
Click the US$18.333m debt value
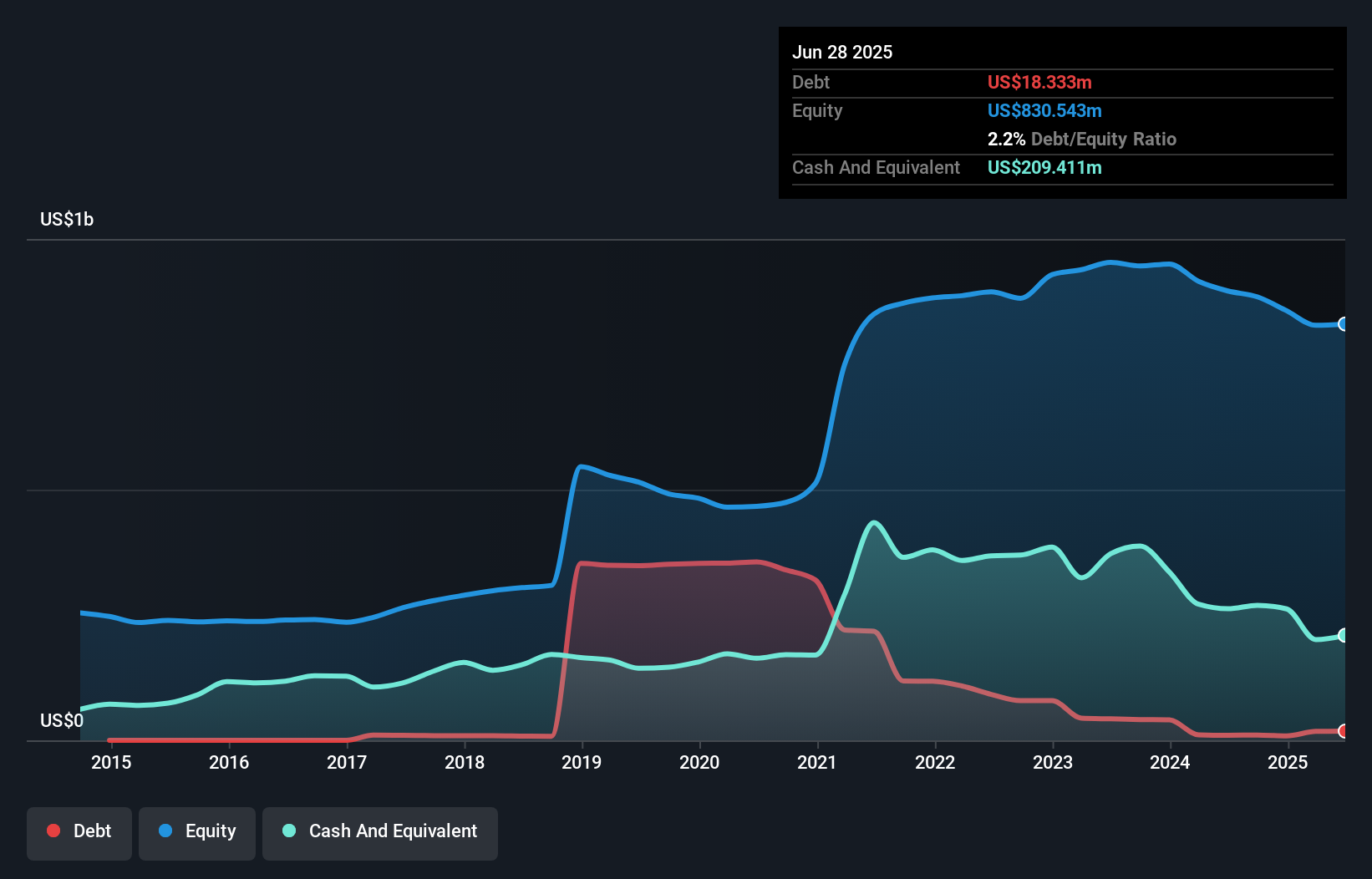pos(1039,82)
